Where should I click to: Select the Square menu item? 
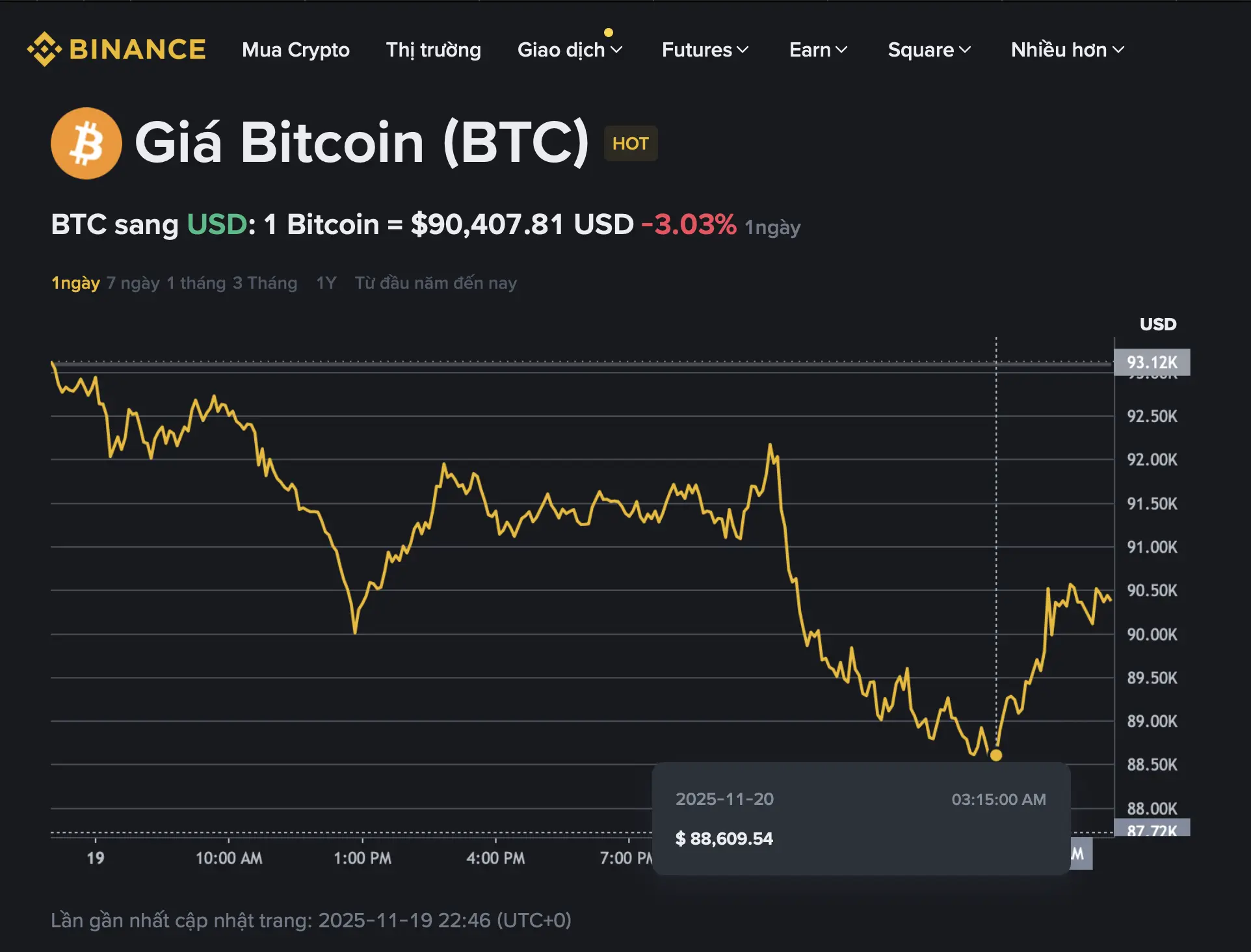pyautogui.click(x=929, y=50)
